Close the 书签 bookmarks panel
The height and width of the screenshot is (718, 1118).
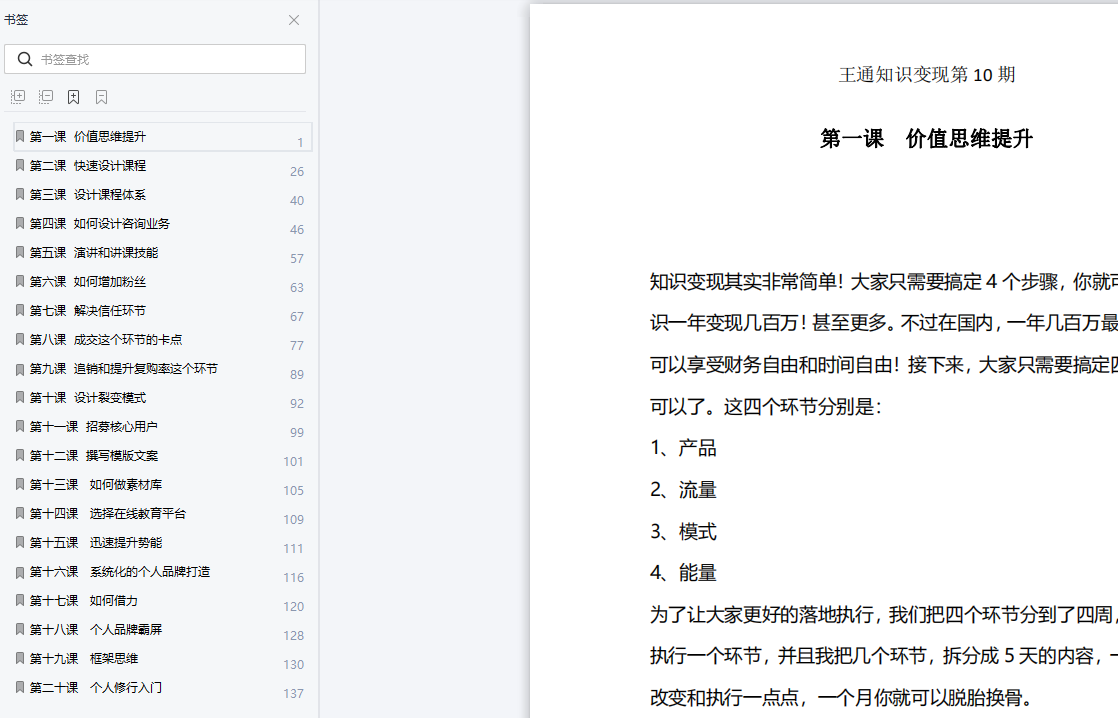[x=294, y=20]
